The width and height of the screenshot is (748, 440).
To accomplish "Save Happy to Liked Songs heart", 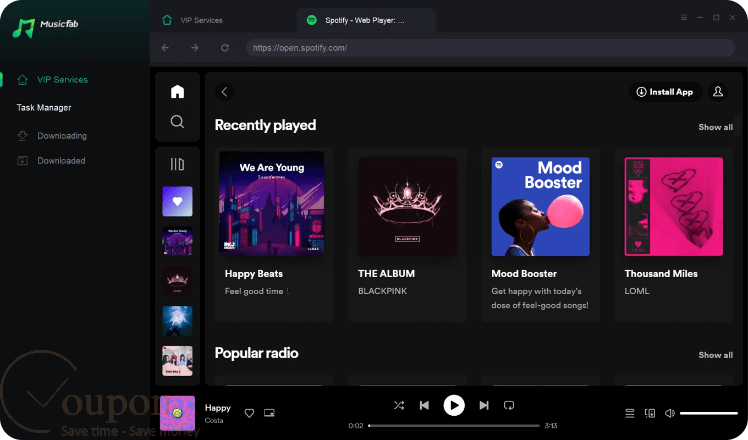I will coord(249,413).
